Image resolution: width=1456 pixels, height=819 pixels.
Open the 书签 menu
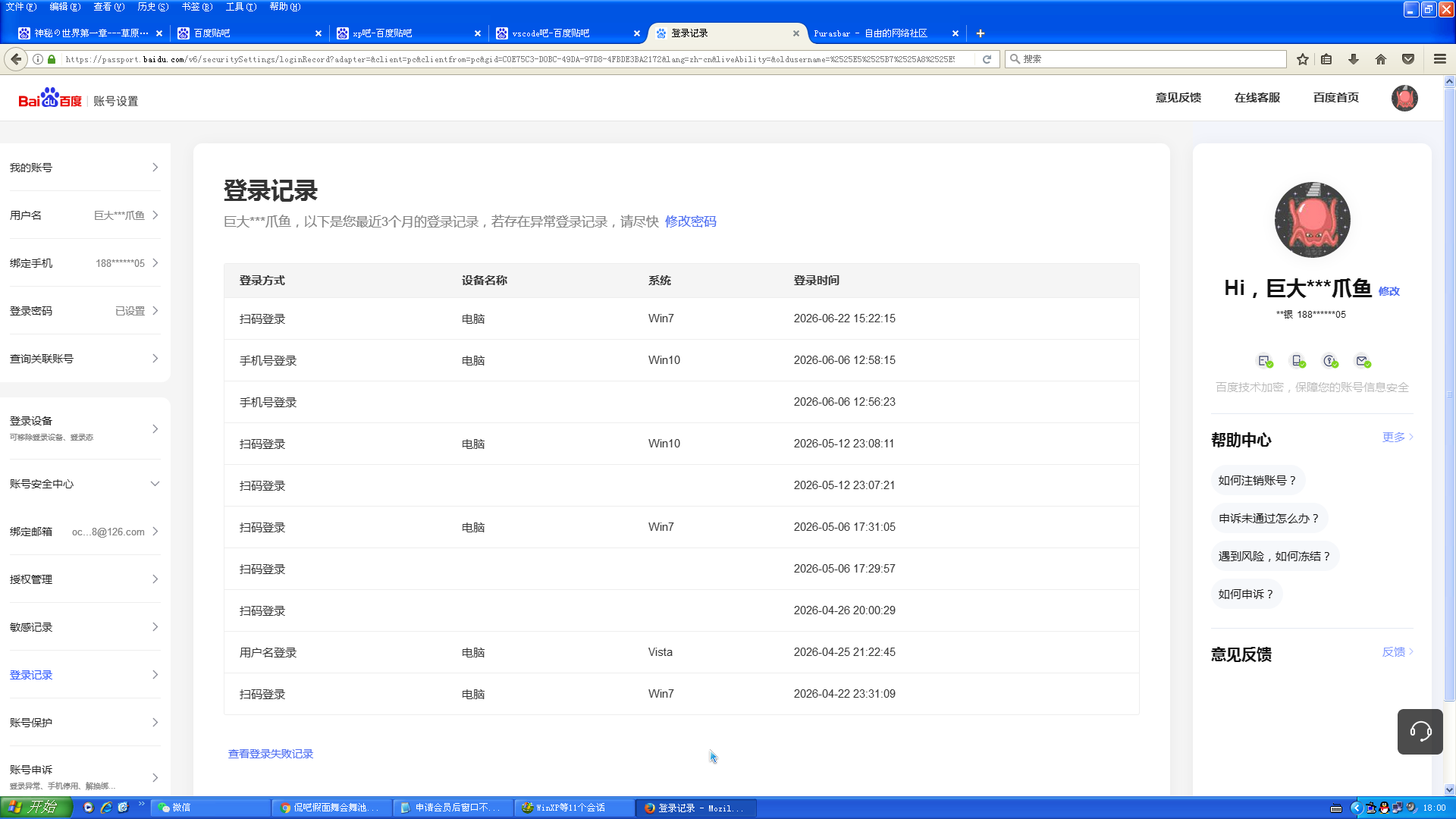[x=196, y=7]
